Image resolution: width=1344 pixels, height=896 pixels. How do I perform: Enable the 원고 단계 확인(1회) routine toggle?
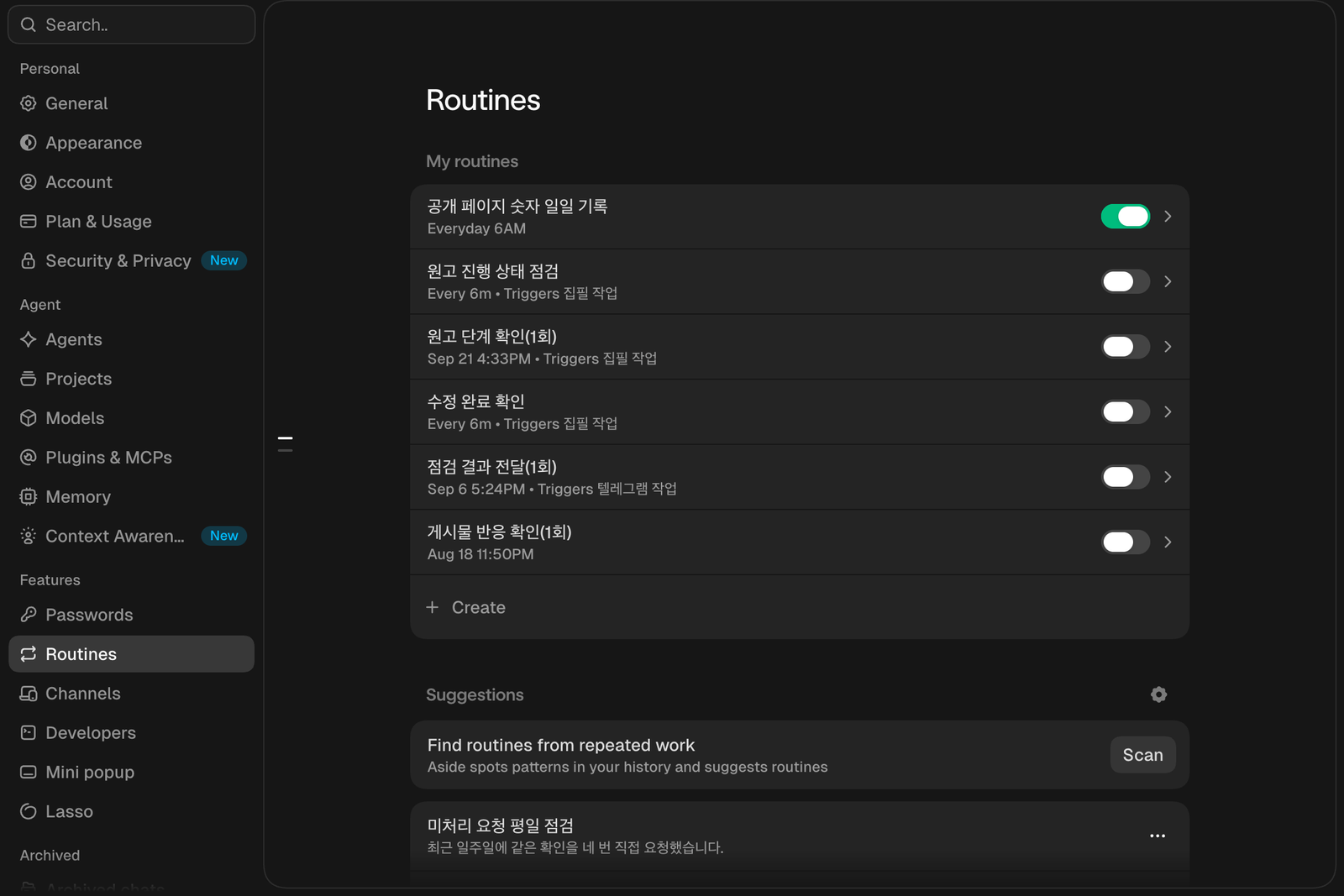(1126, 347)
